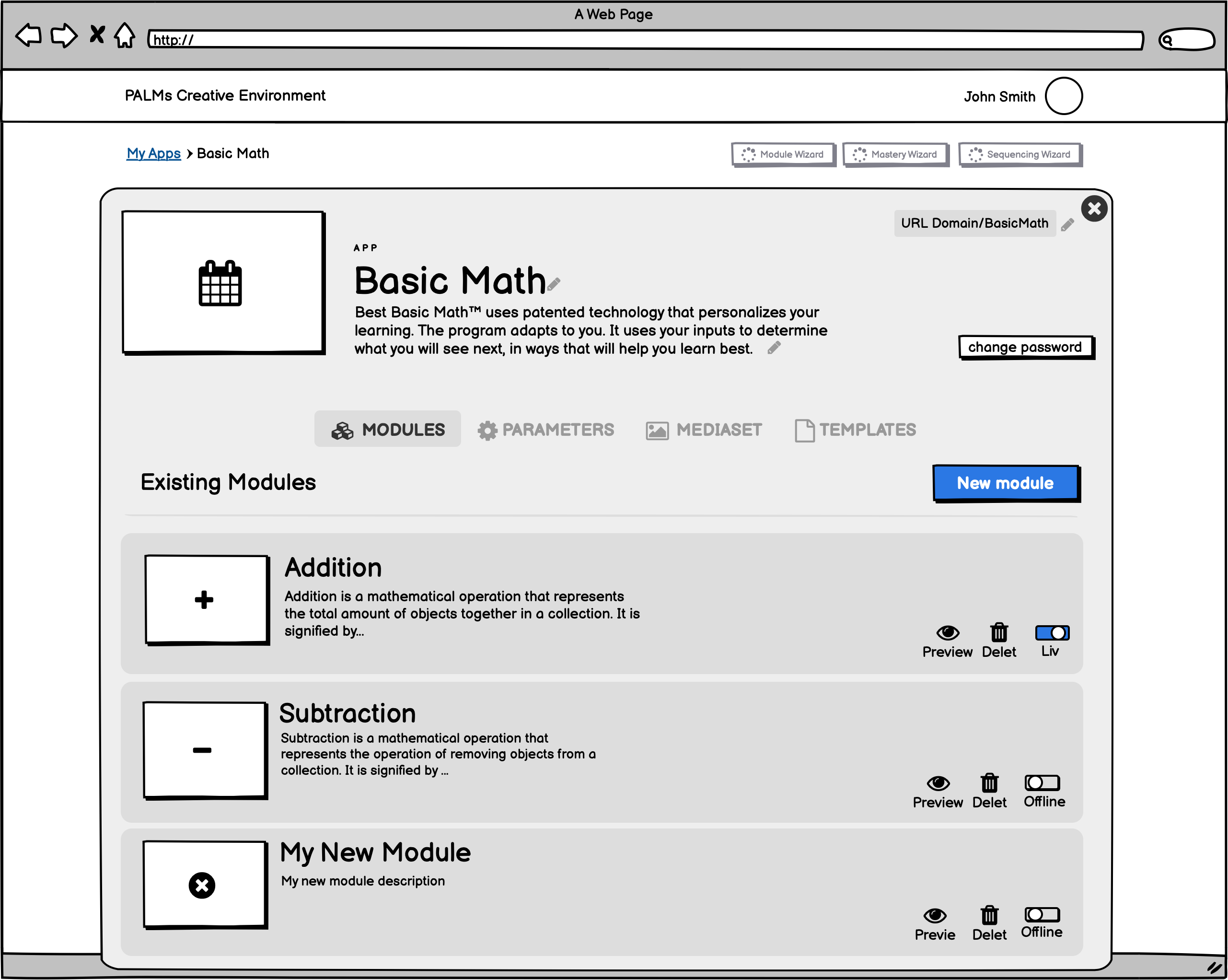Screen dimensions: 1228x980
Task: Select the Templates tab
Action: point(855,430)
